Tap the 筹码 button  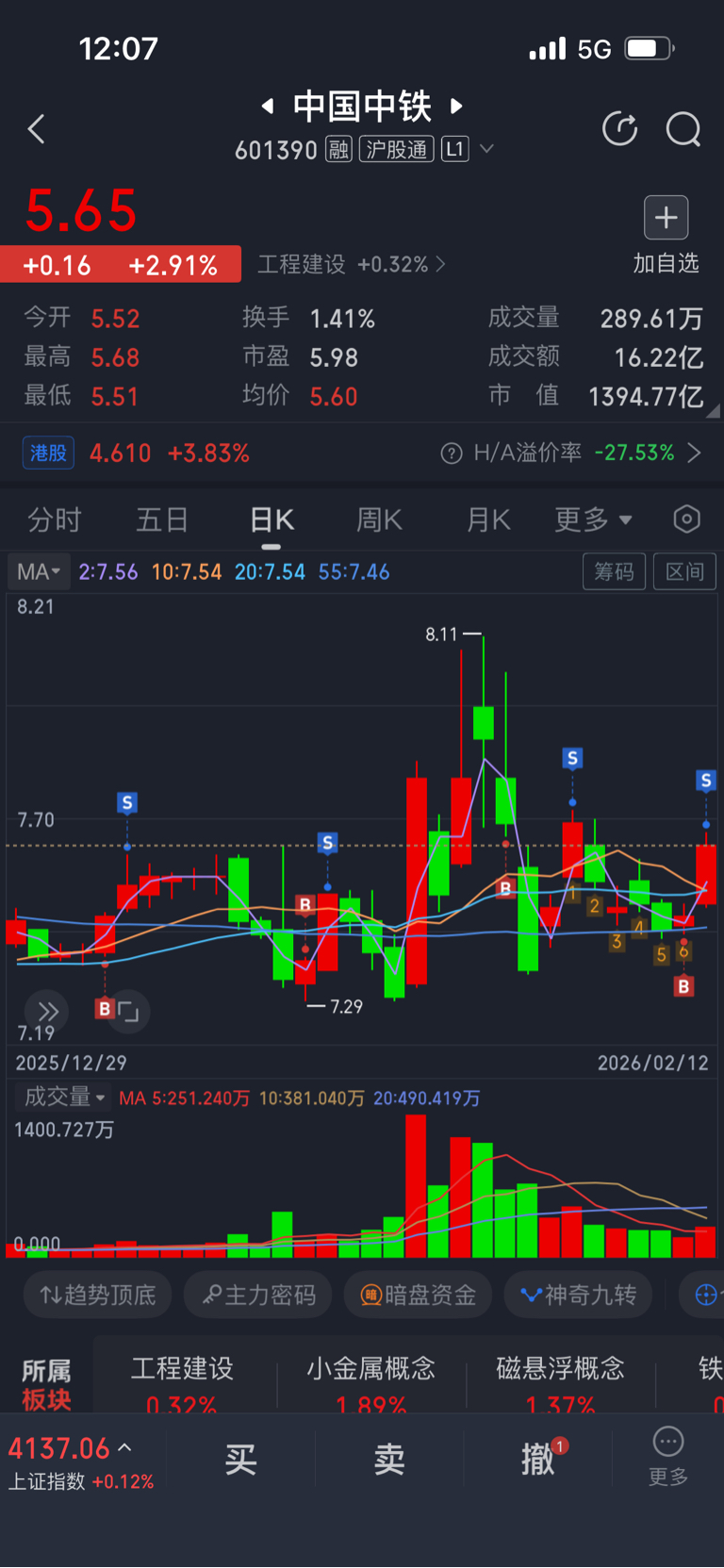coord(615,571)
